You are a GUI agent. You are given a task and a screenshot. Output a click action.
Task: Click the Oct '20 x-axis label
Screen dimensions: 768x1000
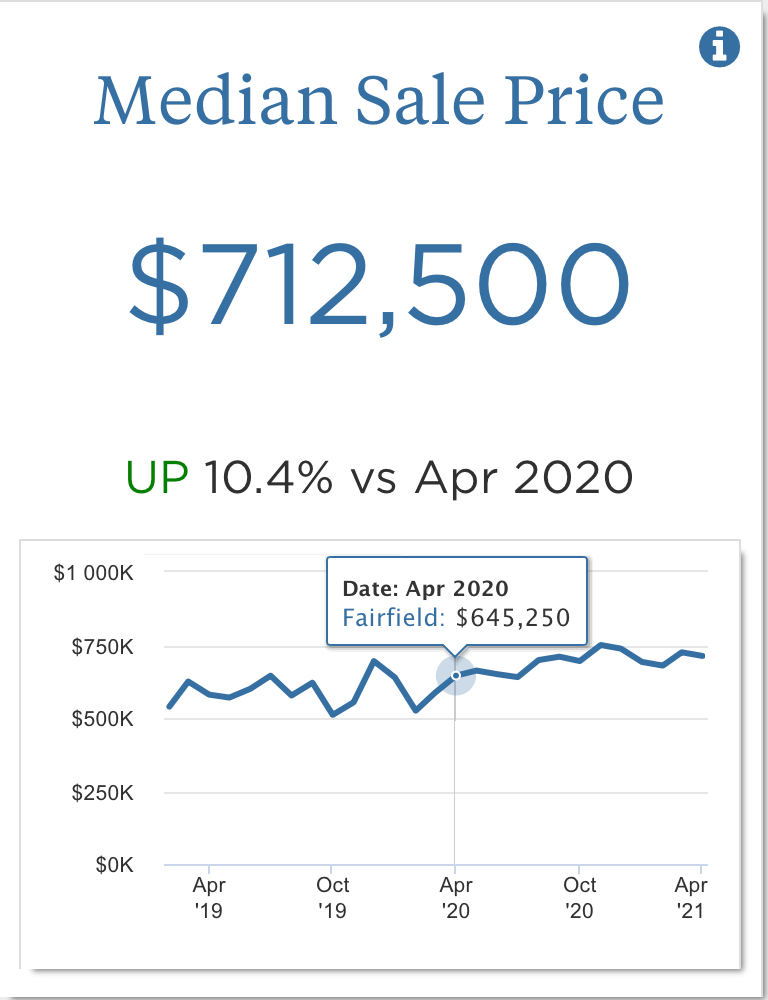click(580, 897)
